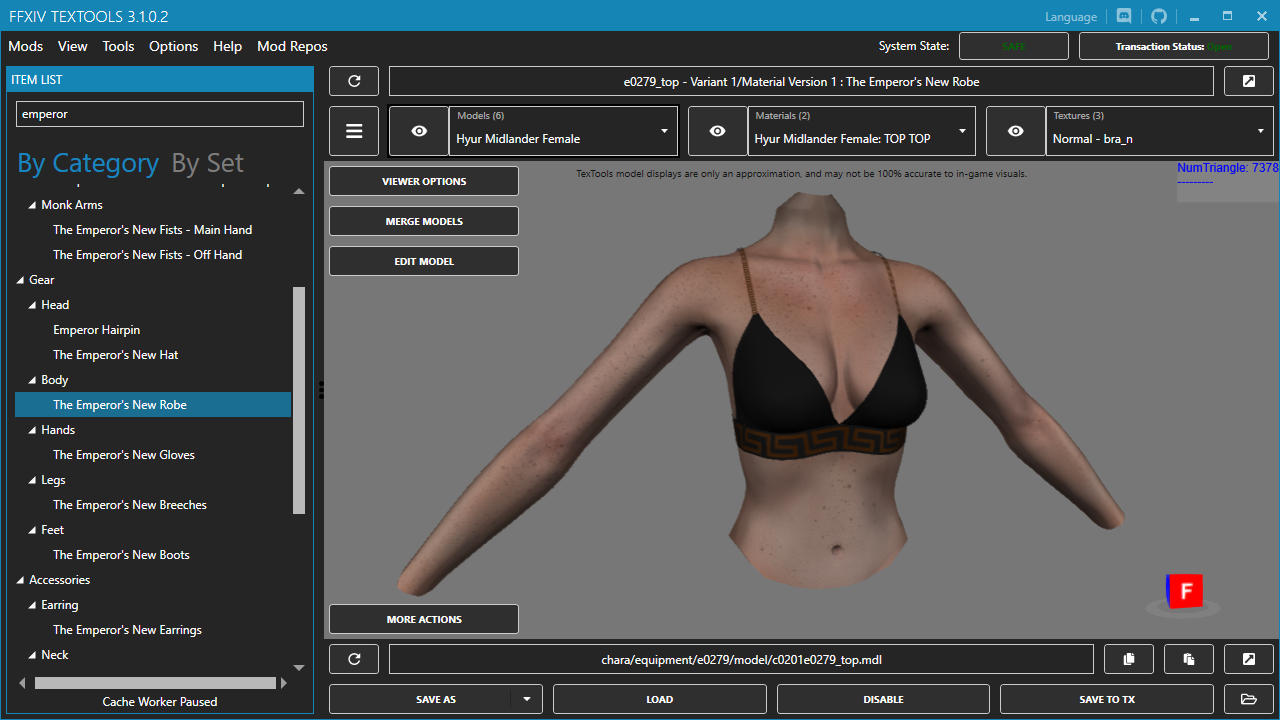Click the Edit Model button

point(424,261)
